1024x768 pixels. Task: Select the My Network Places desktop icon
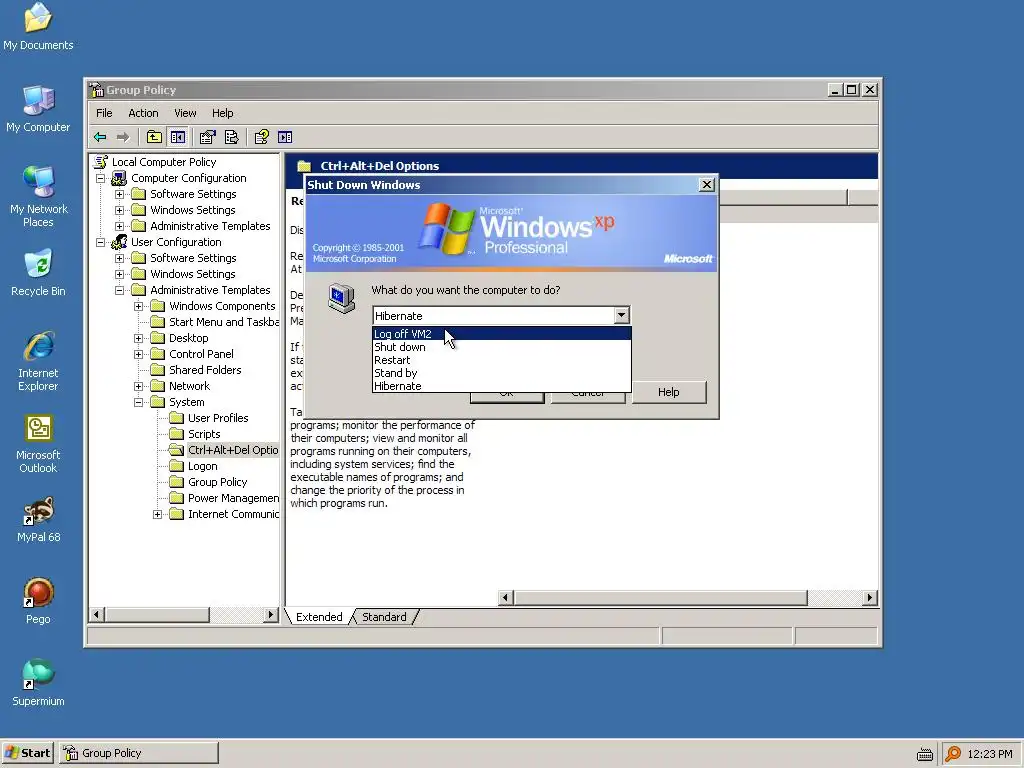click(38, 196)
